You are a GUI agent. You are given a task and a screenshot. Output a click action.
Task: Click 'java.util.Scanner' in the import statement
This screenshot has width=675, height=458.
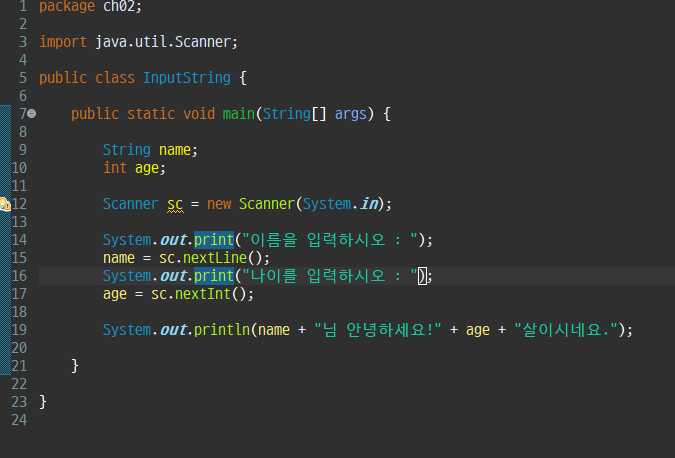163,42
